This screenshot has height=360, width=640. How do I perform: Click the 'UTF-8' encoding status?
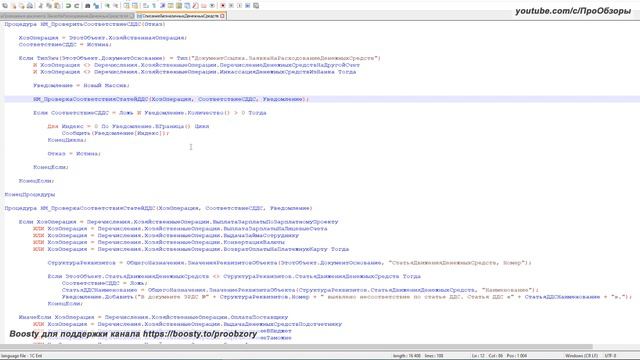coord(610,356)
